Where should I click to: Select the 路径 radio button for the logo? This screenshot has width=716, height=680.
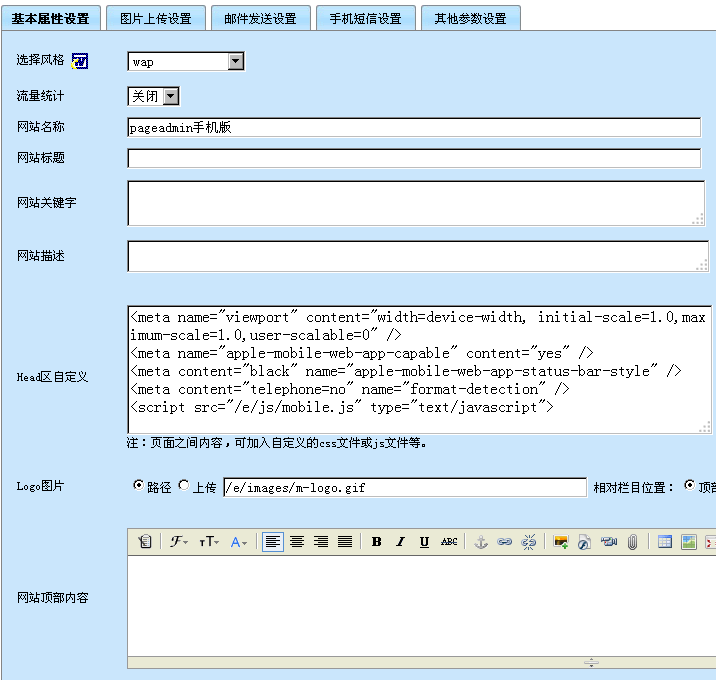pyautogui.click(x=138, y=486)
